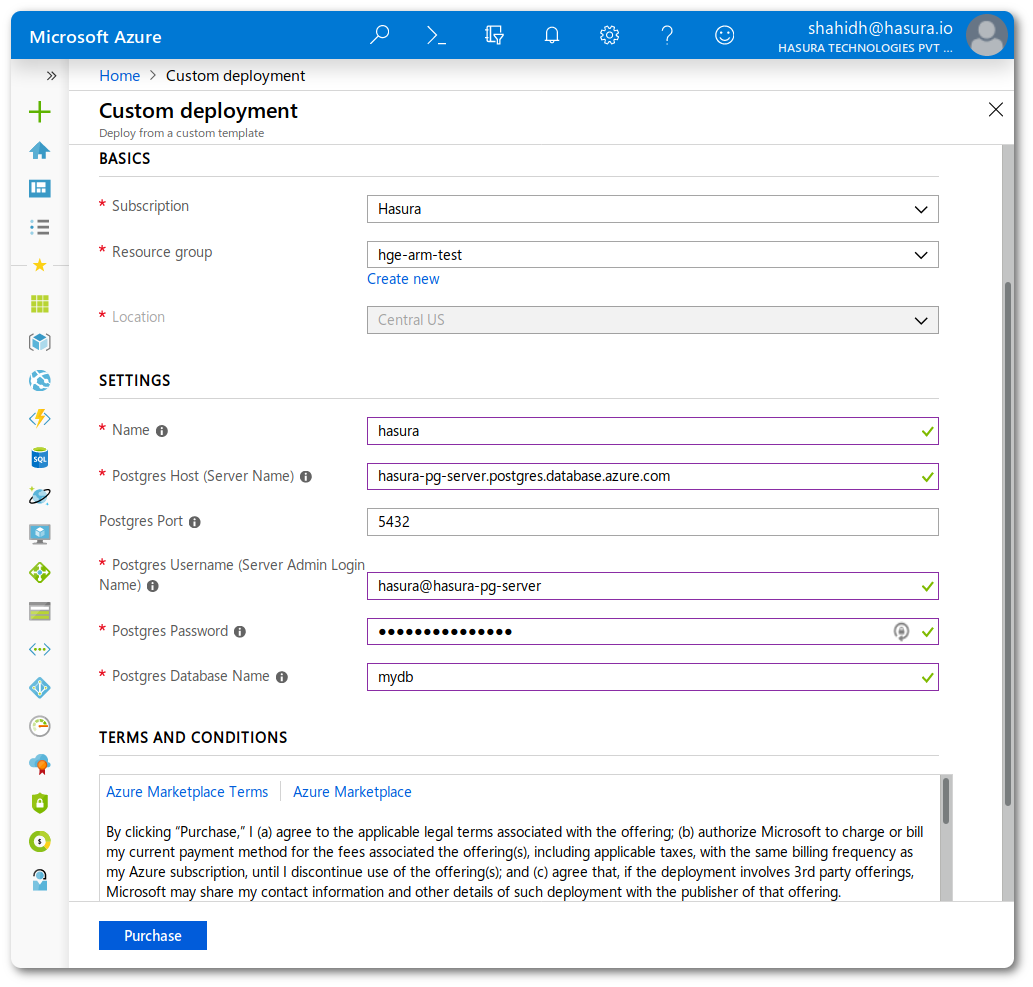
Task: Open the notifications bell
Action: coord(551,34)
